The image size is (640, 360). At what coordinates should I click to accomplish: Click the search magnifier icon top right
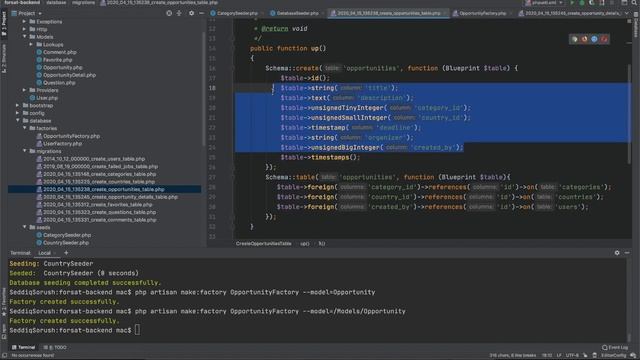pos(634,3)
